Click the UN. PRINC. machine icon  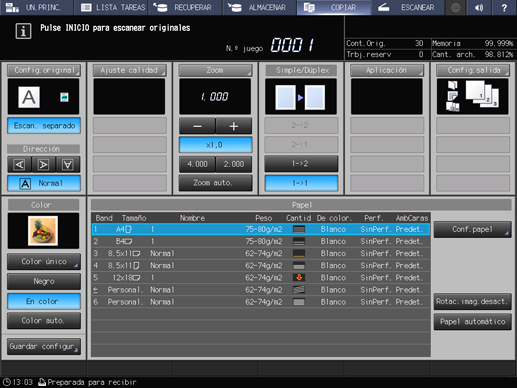point(12,7)
